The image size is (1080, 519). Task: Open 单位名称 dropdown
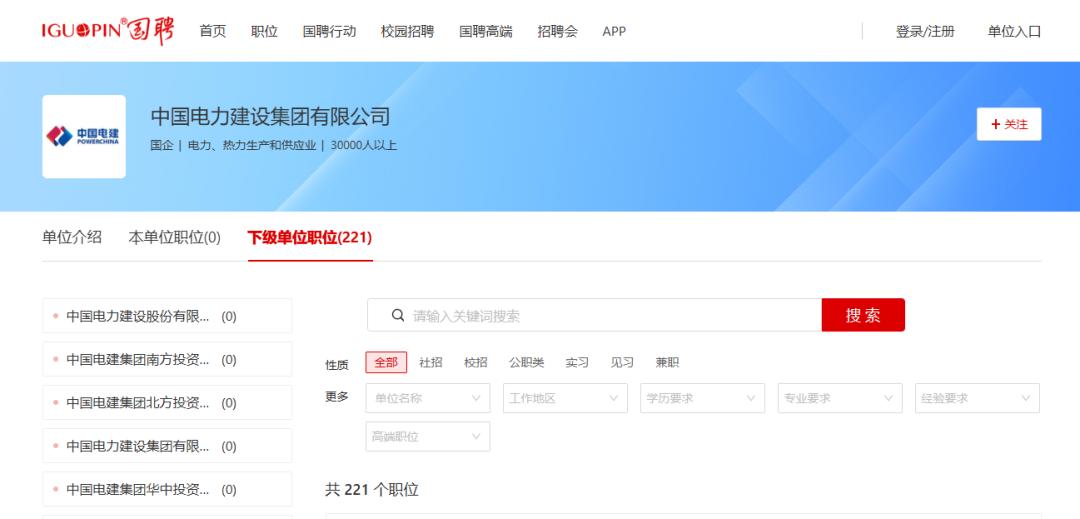(x=428, y=398)
